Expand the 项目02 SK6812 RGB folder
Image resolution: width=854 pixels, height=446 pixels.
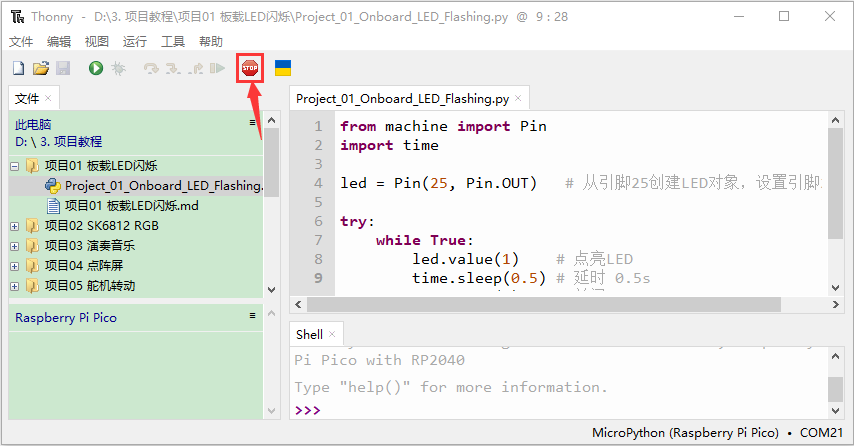click(x=15, y=226)
